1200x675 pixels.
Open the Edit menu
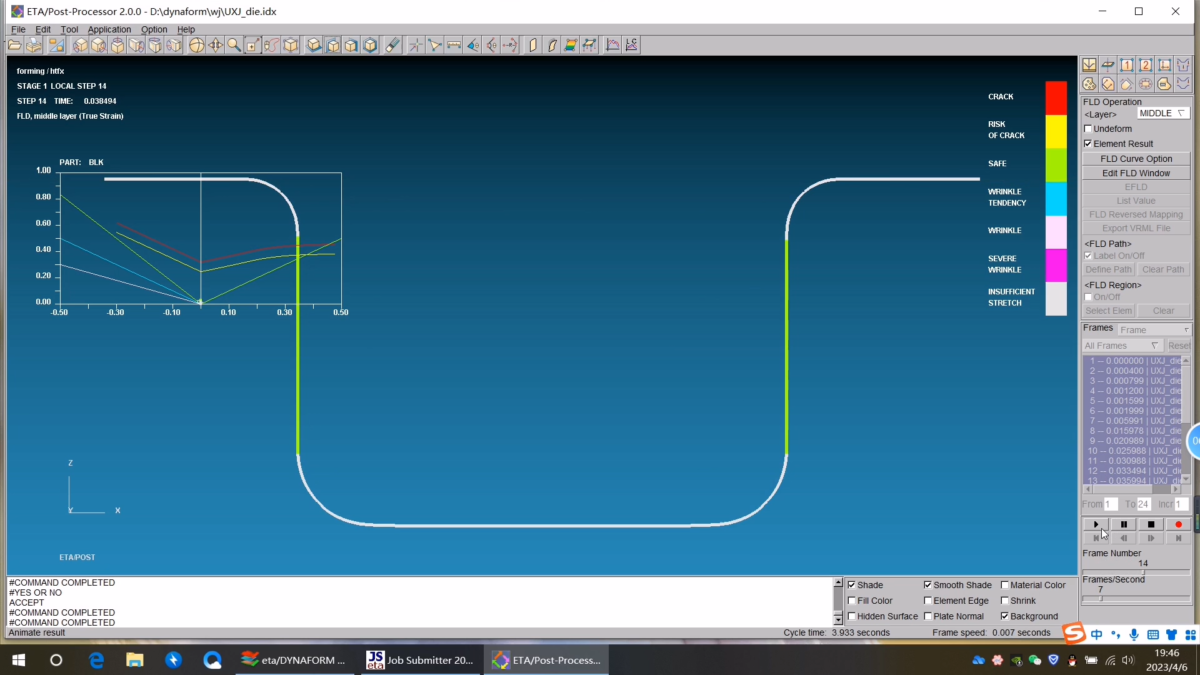(x=43, y=29)
